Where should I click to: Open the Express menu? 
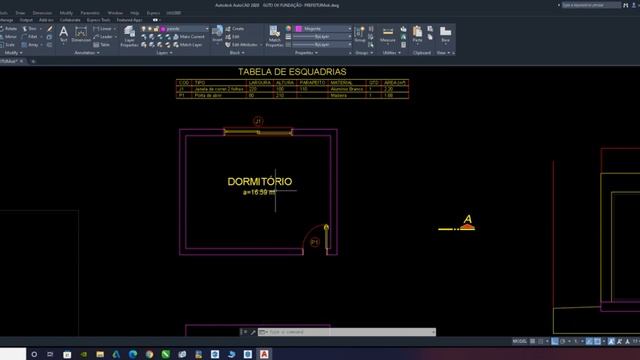click(153, 13)
